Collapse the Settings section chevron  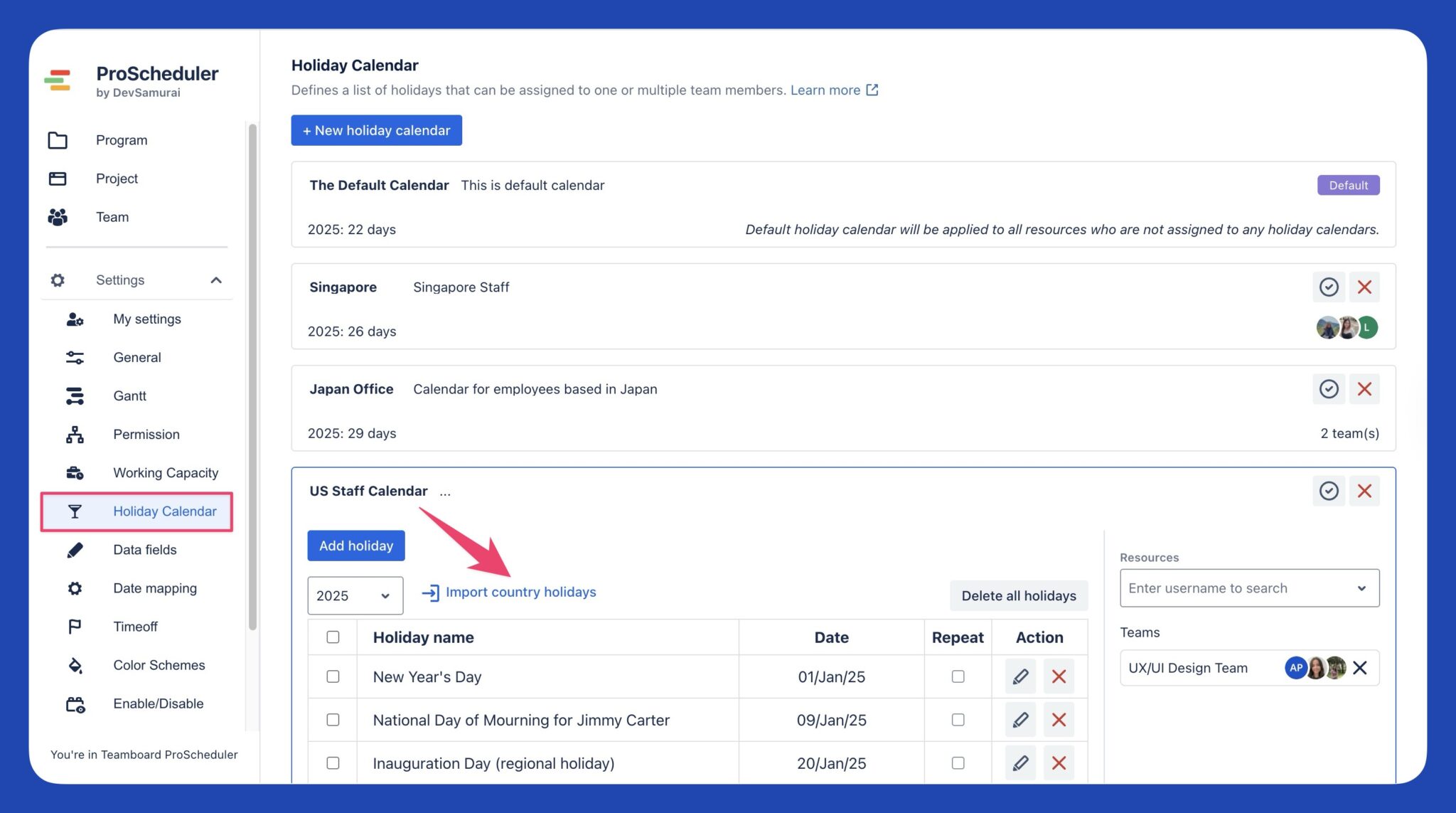[x=216, y=280]
